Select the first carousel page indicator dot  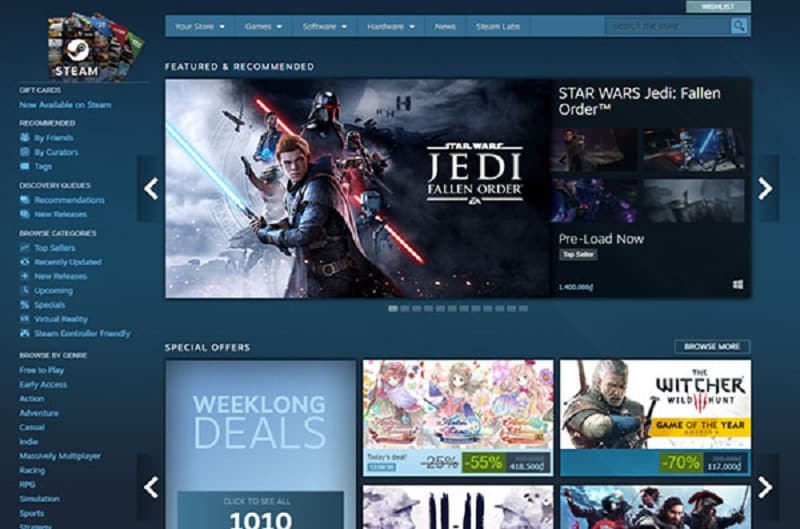click(x=393, y=308)
